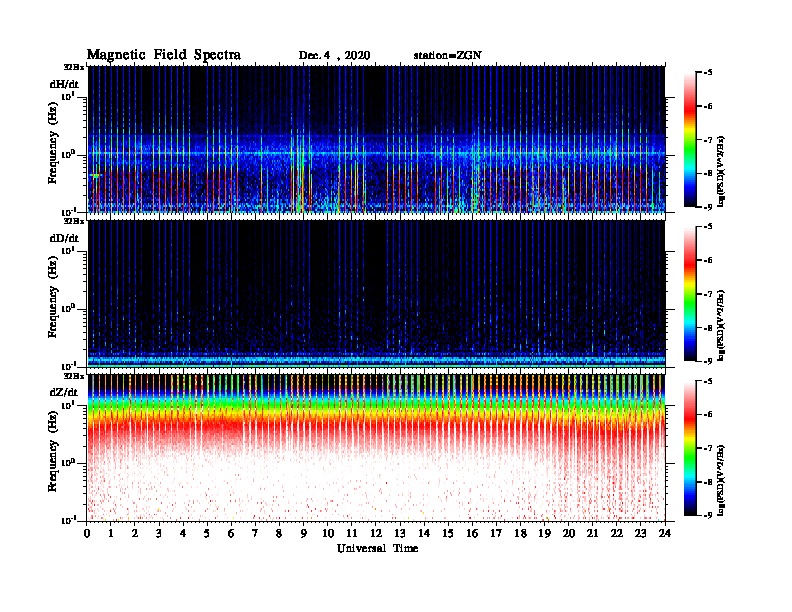
Task: Click hour tick label "12" on time axis
Action: point(376,534)
